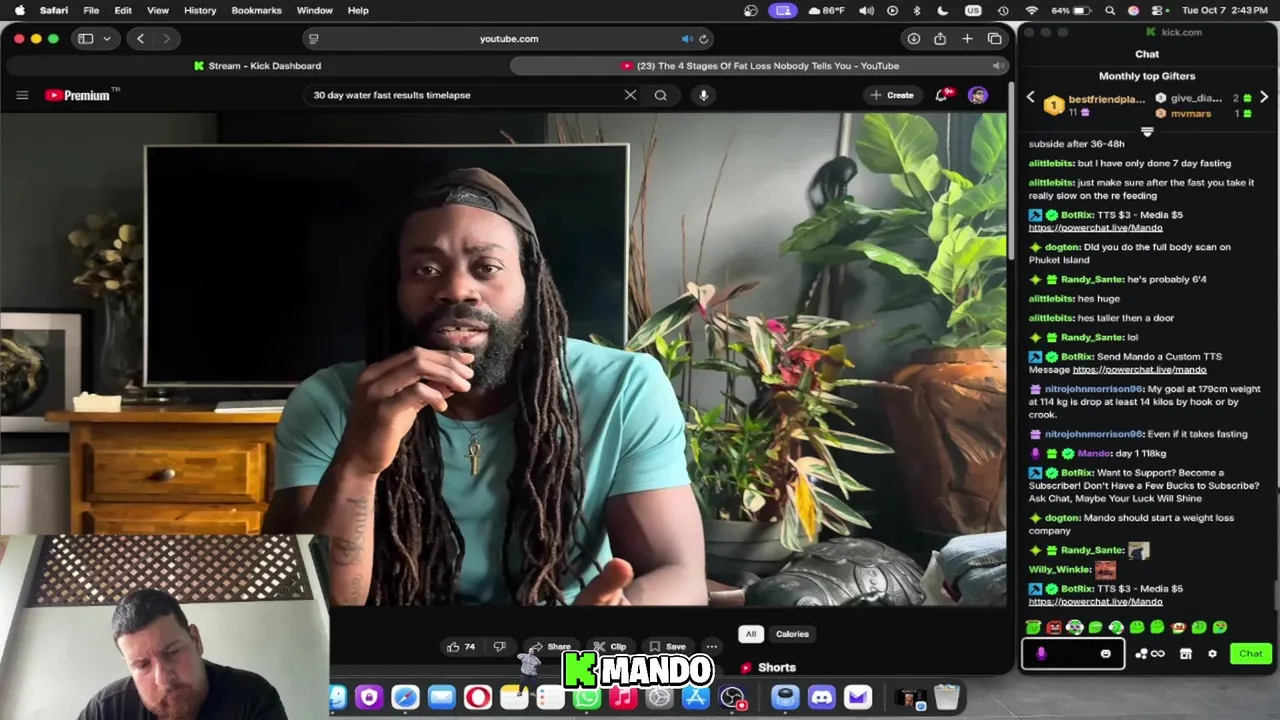
Task: Open more actions ellipsis under video
Action: (x=711, y=647)
